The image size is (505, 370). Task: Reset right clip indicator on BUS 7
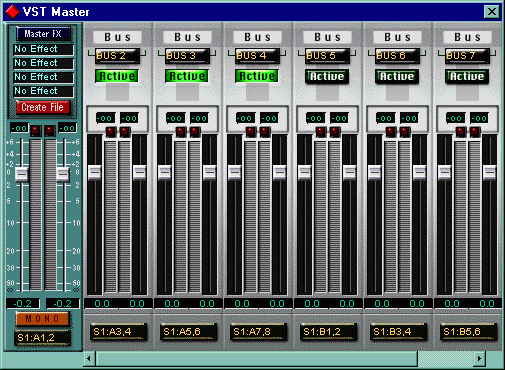coord(475,132)
